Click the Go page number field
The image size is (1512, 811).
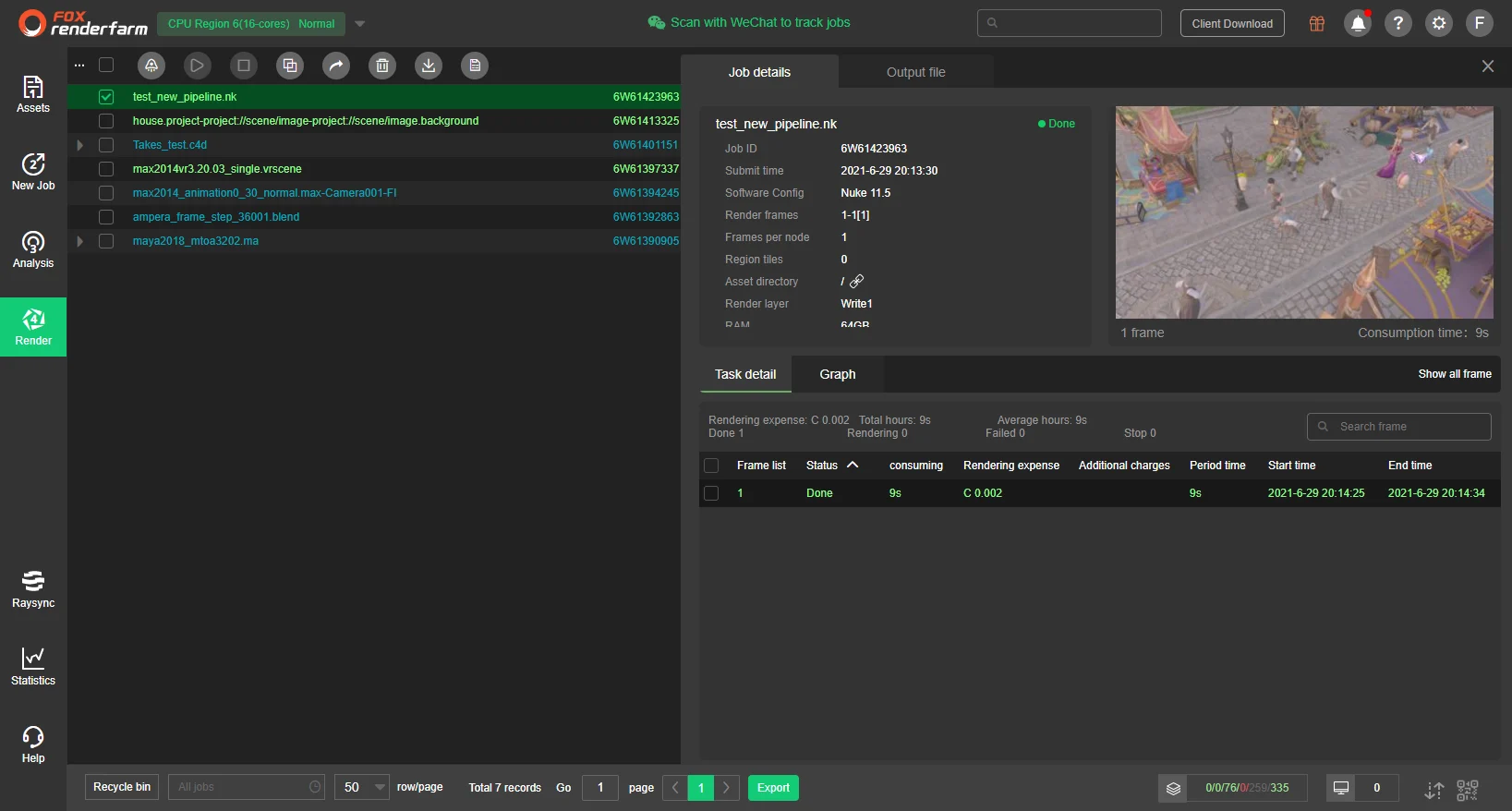pyautogui.click(x=600, y=788)
